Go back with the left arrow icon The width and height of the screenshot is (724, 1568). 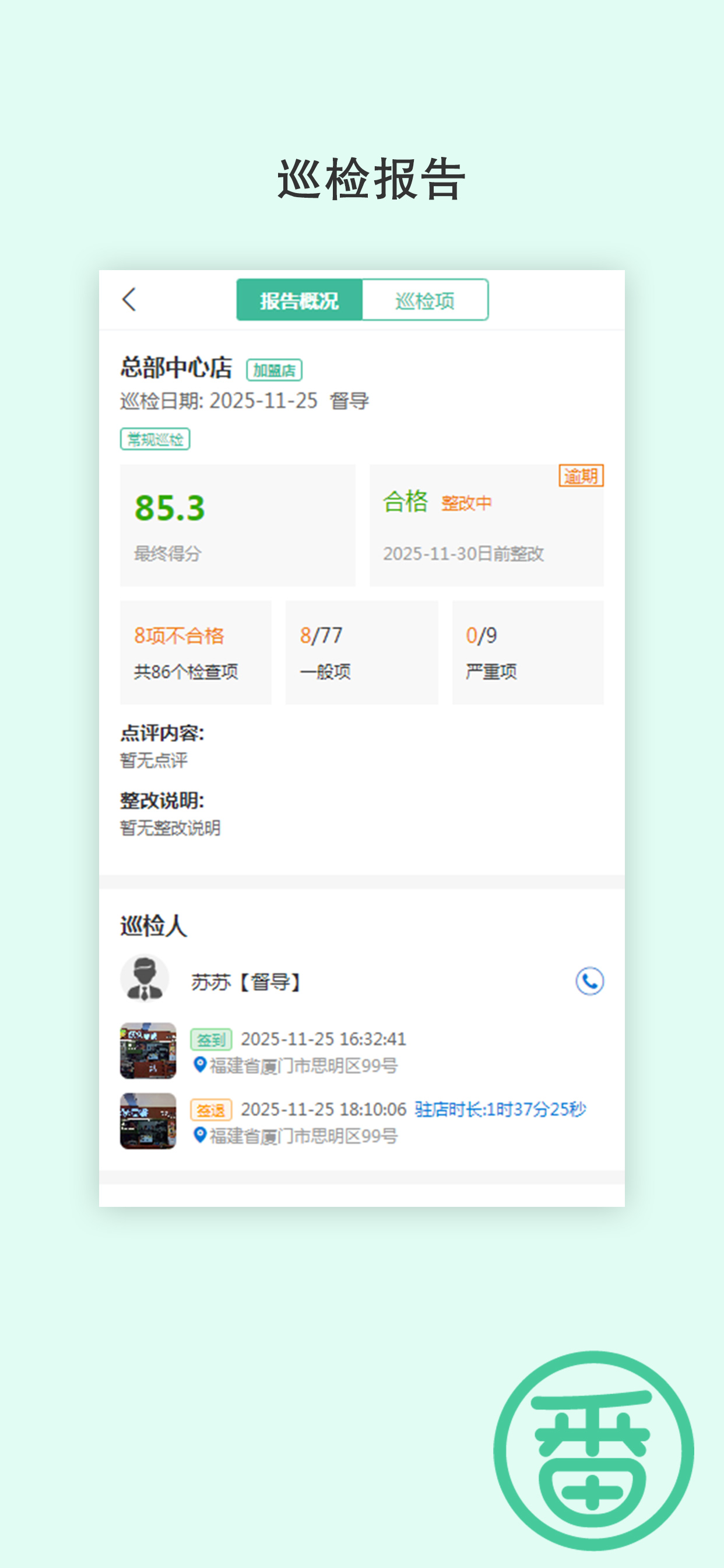point(129,299)
